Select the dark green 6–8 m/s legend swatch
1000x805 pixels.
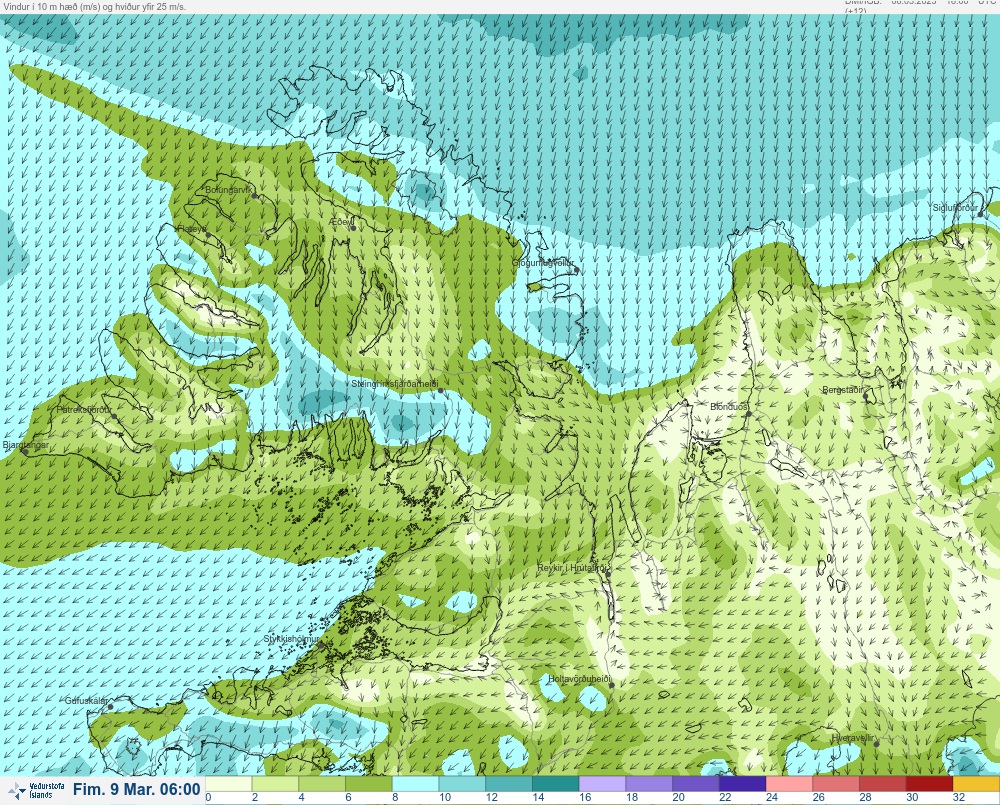(369, 783)
